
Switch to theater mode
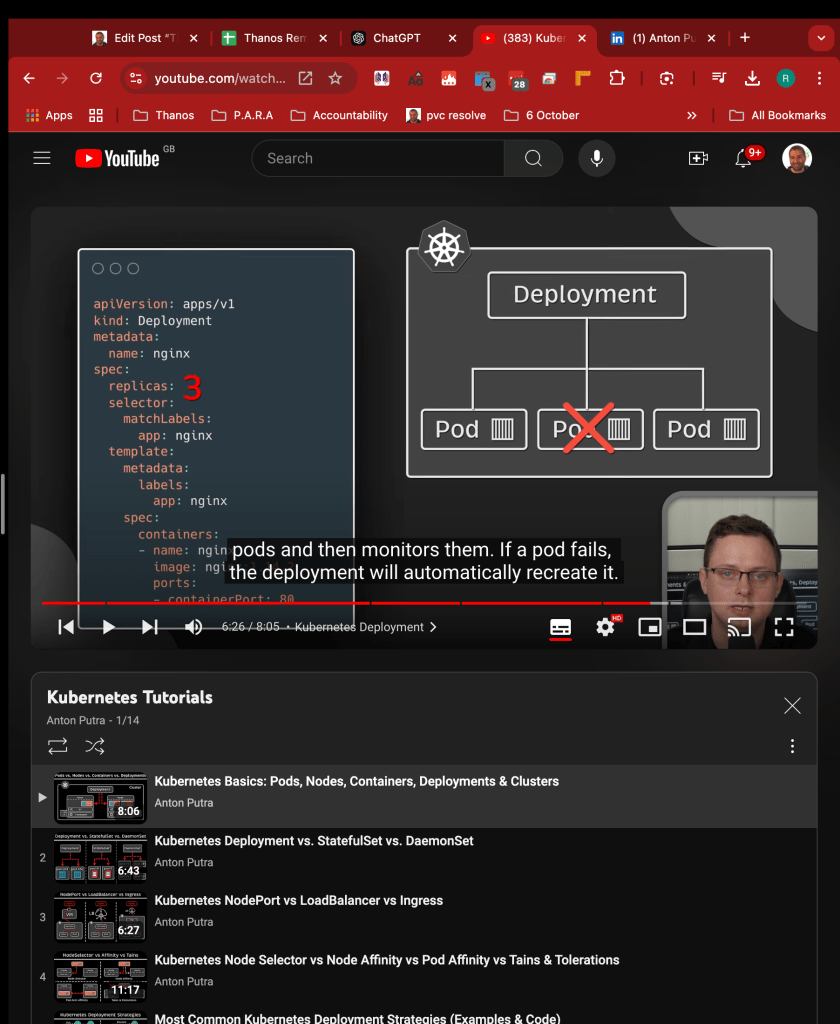pos(694,627)
